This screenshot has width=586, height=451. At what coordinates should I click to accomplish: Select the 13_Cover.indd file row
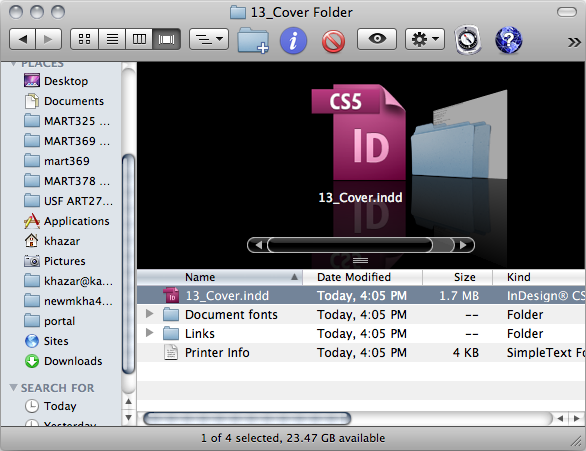click(x=361, y=296)
